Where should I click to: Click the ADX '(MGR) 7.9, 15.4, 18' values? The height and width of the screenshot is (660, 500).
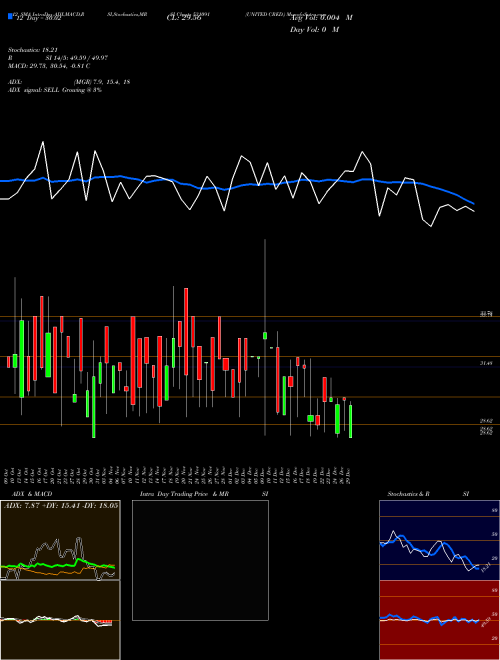101,82
